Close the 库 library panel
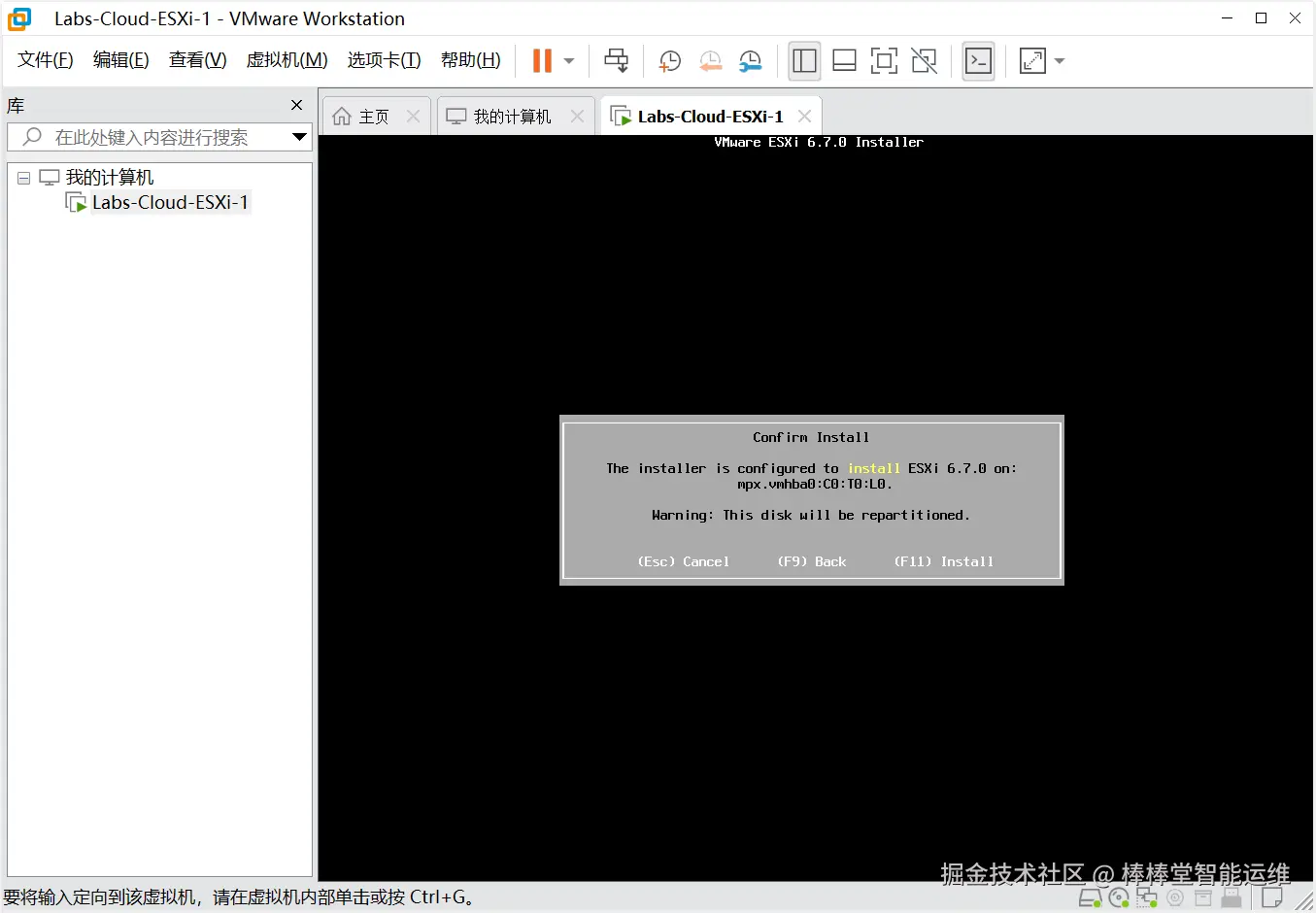Image resolution: width=1316 pixels, height=913 pixels. click(x=297, y=105)
